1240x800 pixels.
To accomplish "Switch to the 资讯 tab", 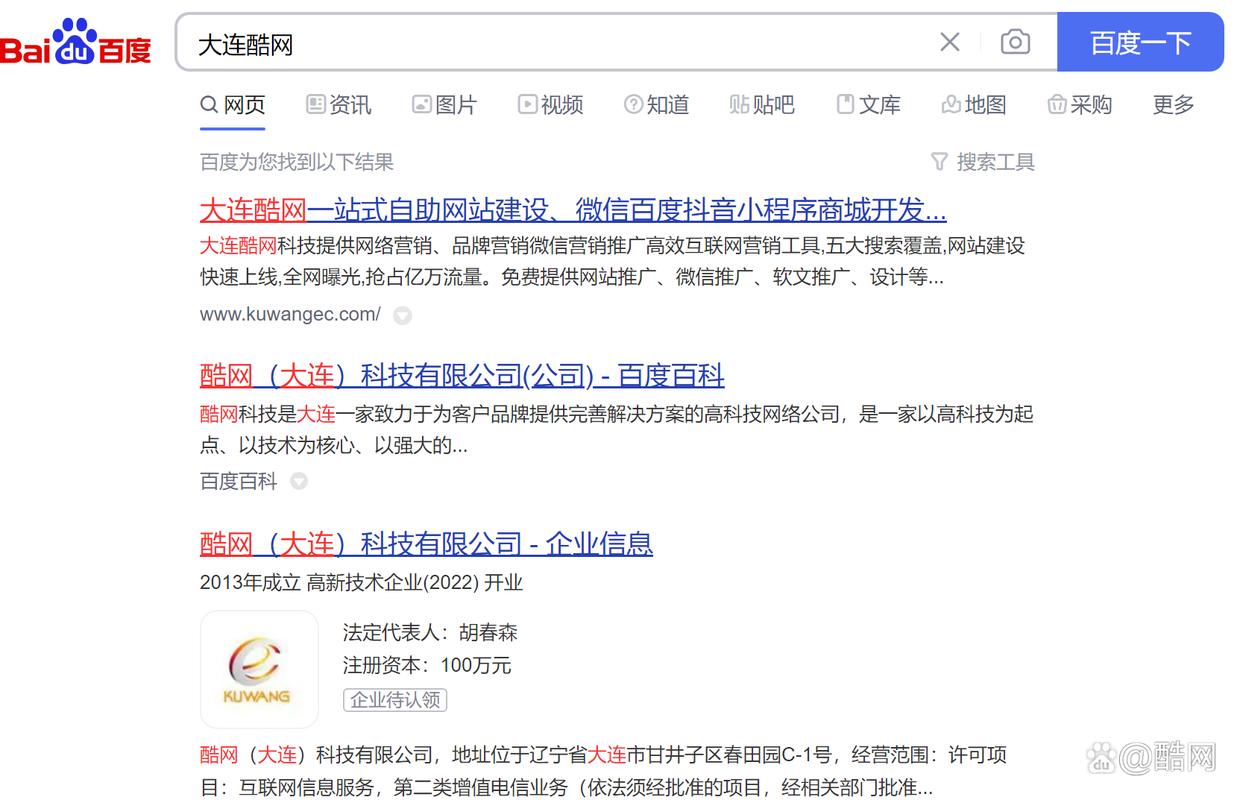I will pyautogui.click(x=338, y=105).
